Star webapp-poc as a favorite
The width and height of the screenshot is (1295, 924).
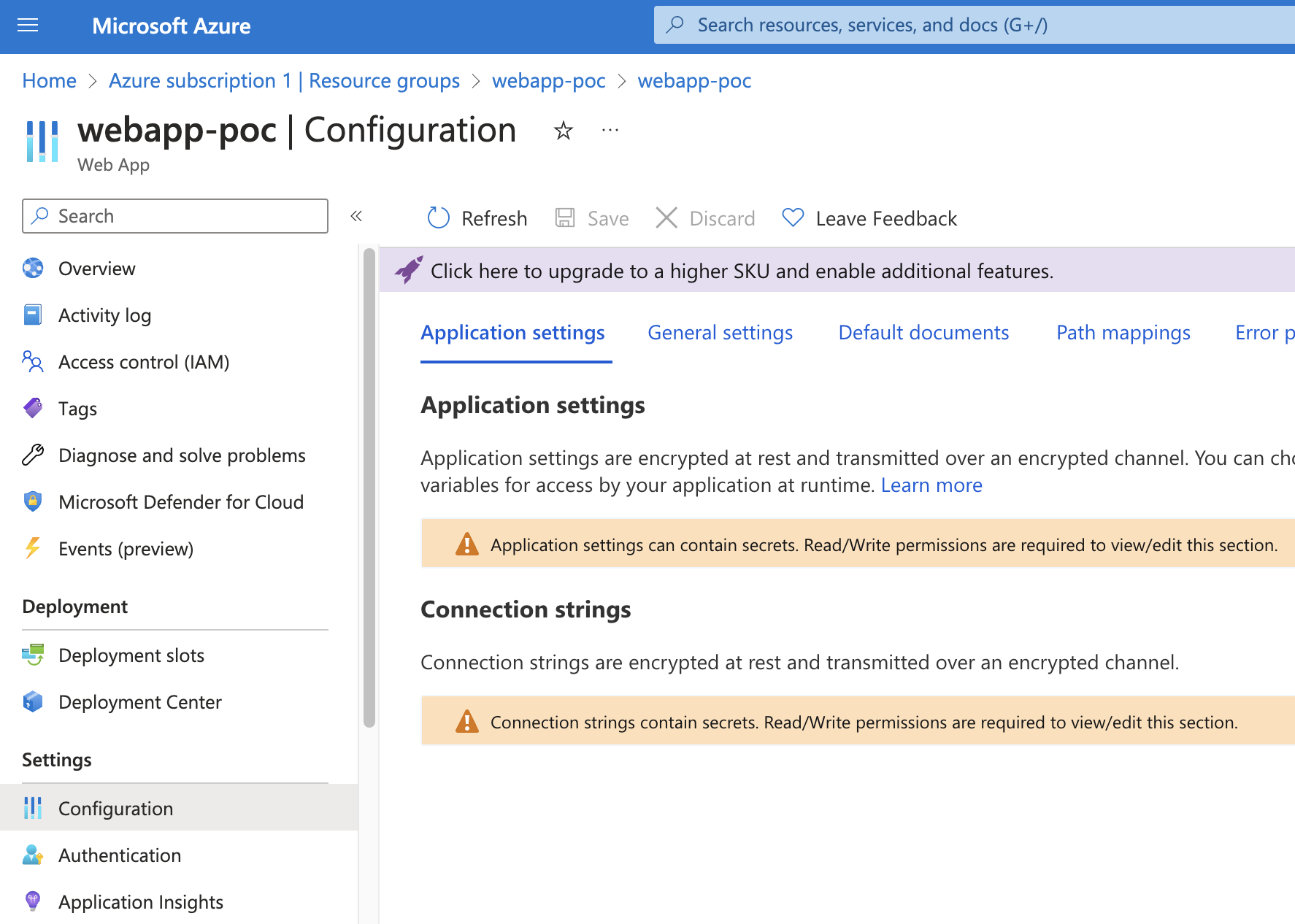click(563, 131)
